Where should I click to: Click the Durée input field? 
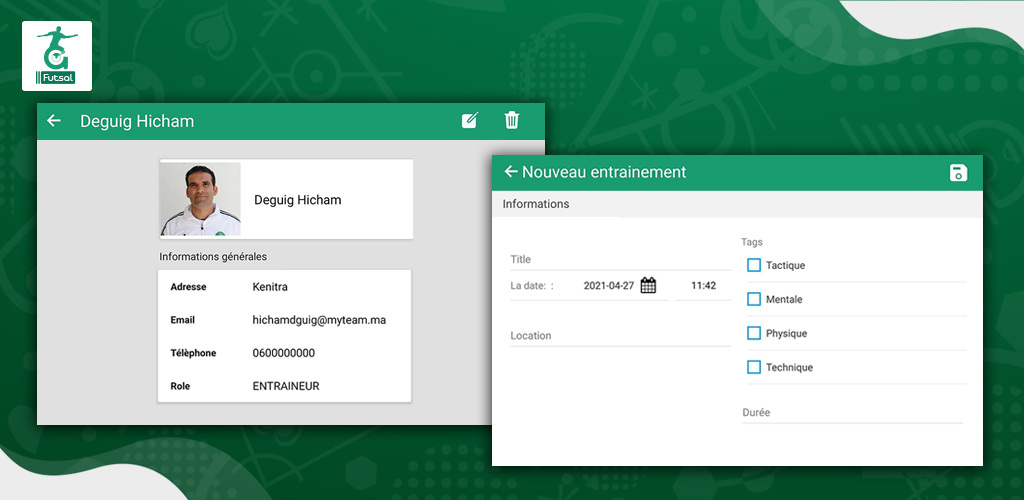852,413
